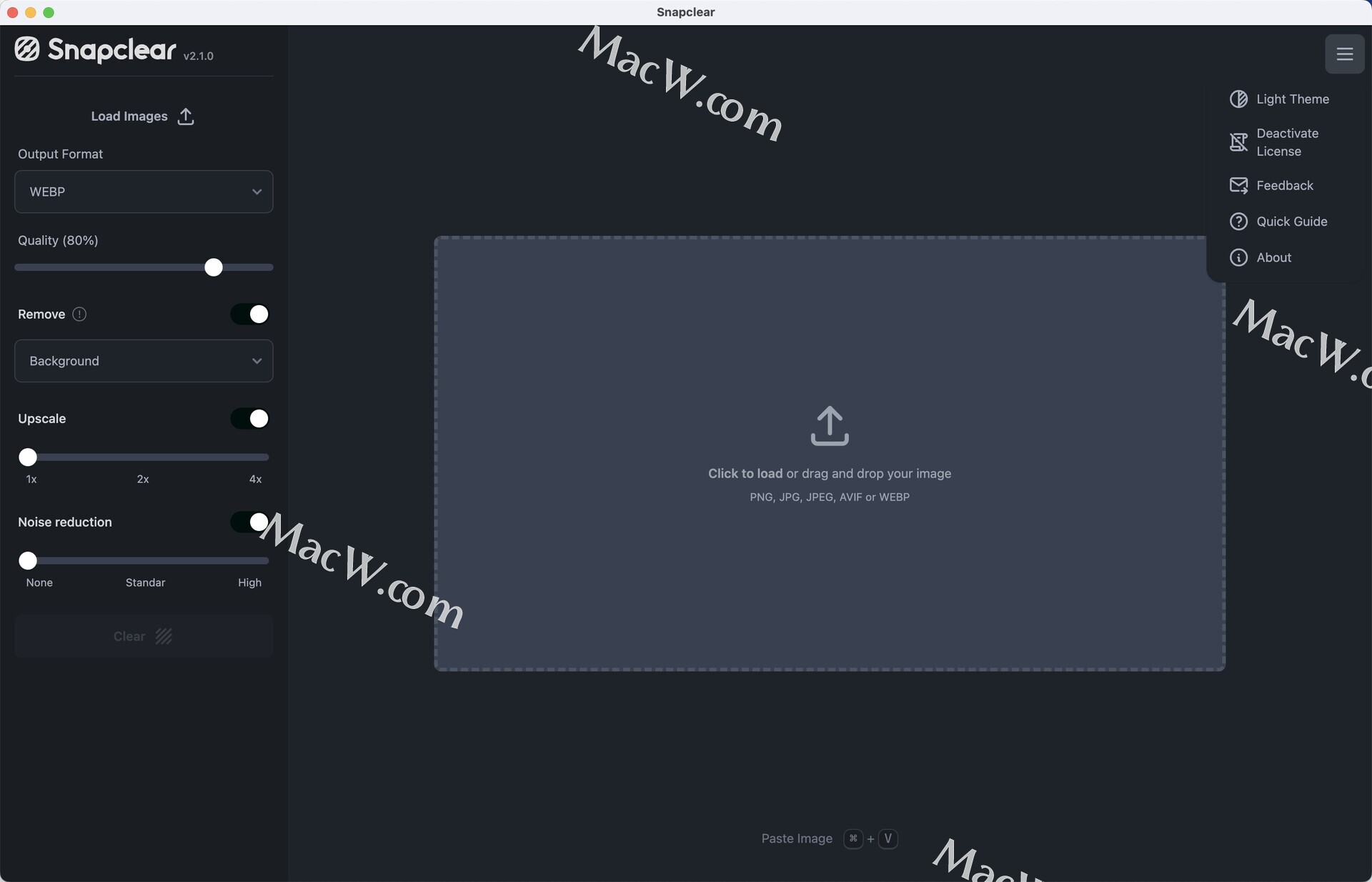
Task: Click the Light Theme icon
Action: [1238, 99]
